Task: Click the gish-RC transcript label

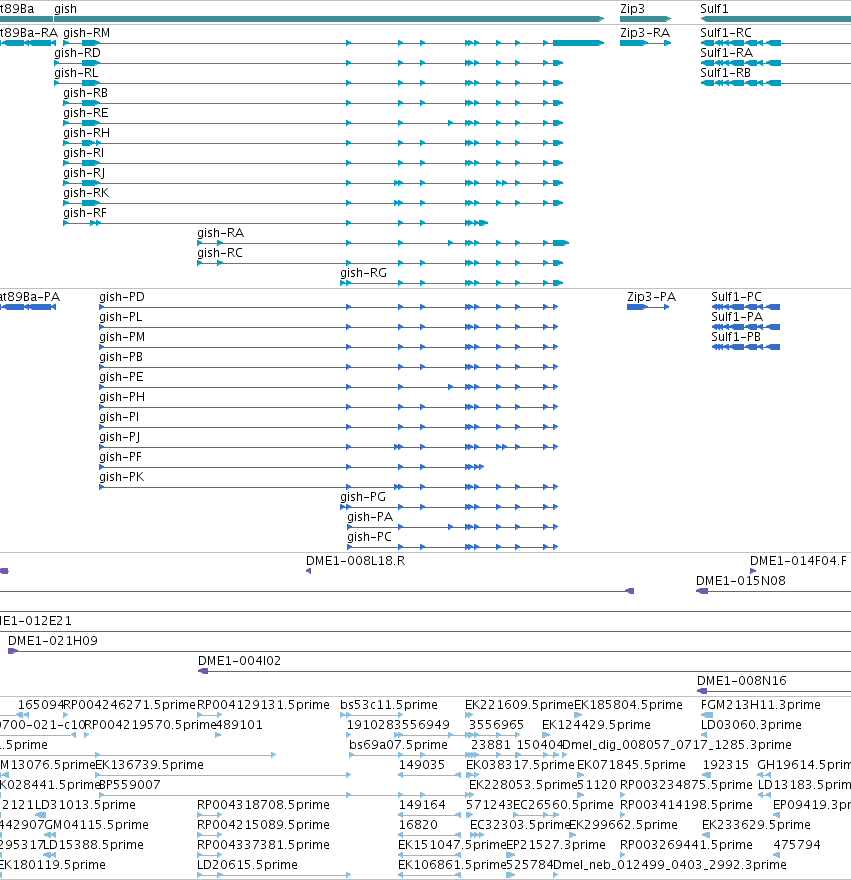Action: [x=220, y=253]
